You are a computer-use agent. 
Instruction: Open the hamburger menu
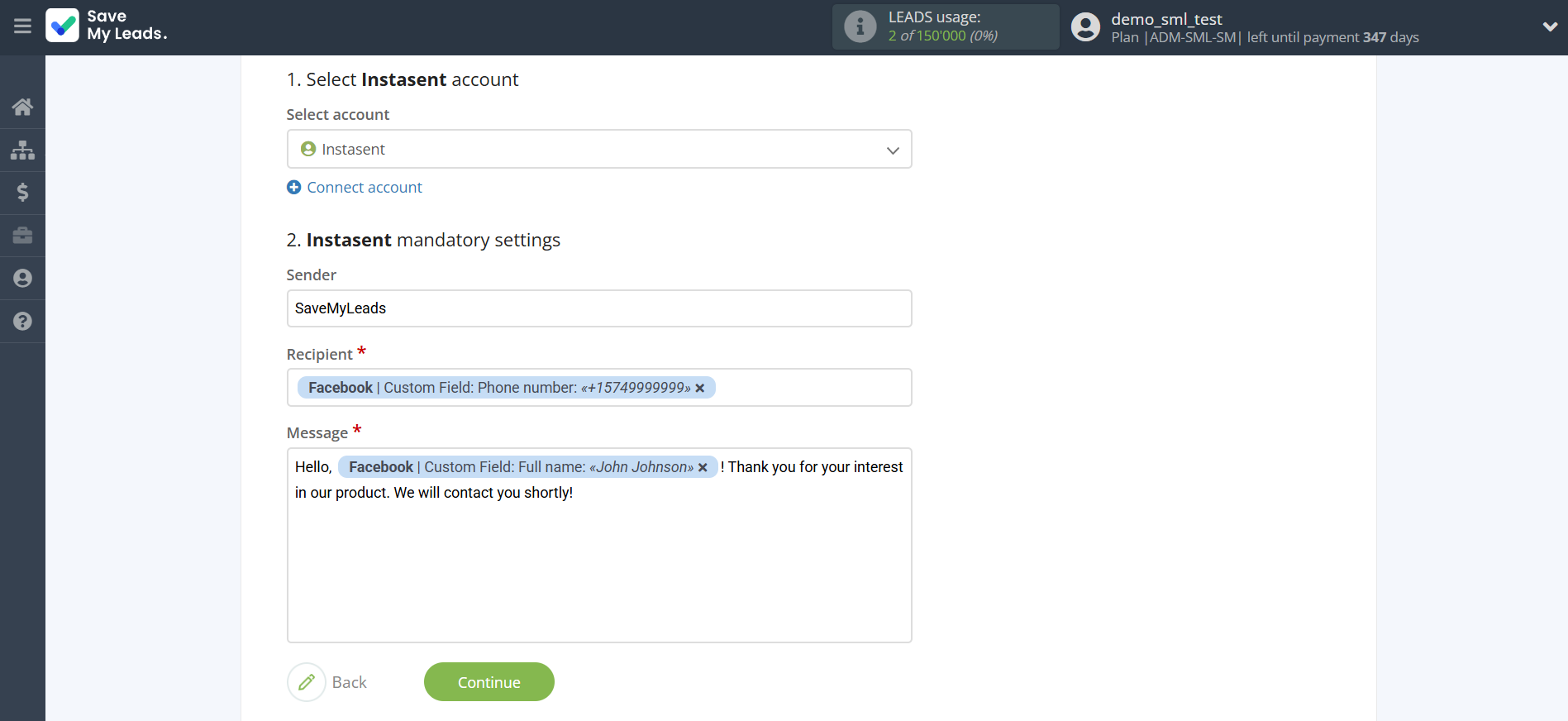(22, 26)
